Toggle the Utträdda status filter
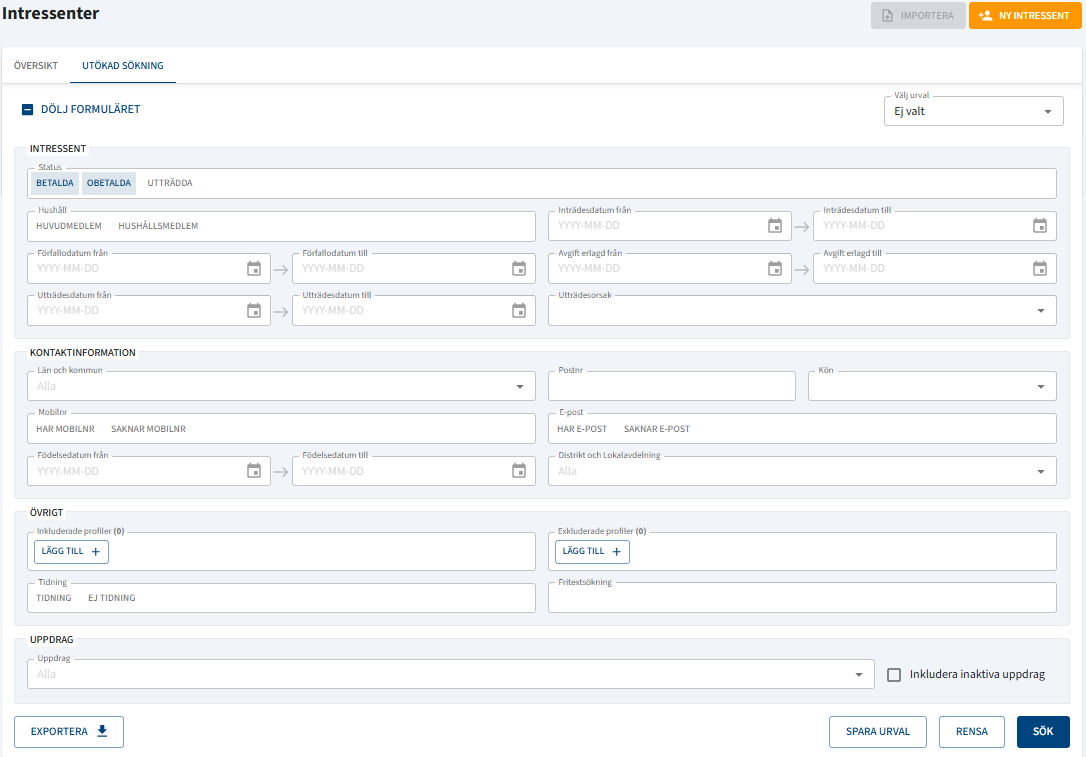The image size is (1086, 757). 170,184
